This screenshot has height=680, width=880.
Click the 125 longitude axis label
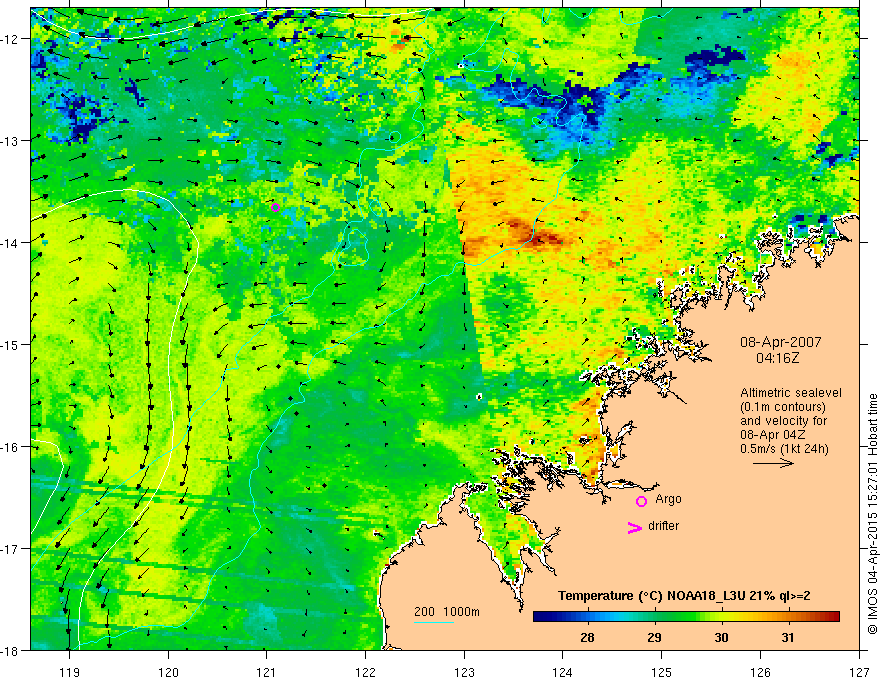[662, 671]
